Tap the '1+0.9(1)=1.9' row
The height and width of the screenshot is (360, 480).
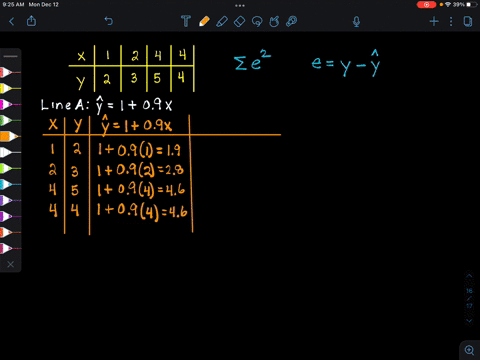139,150
